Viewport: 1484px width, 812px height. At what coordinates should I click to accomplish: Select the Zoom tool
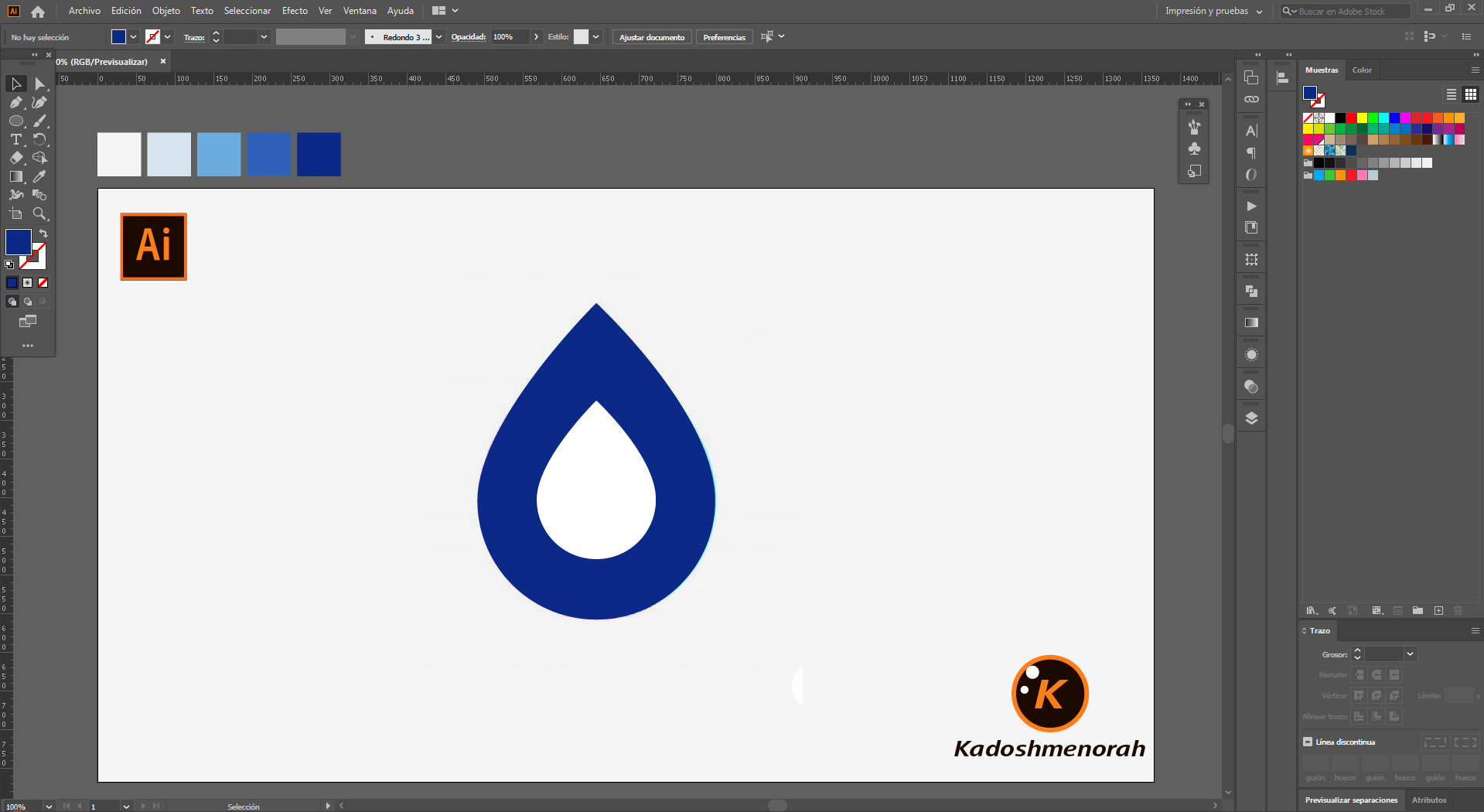coord(40,213)
